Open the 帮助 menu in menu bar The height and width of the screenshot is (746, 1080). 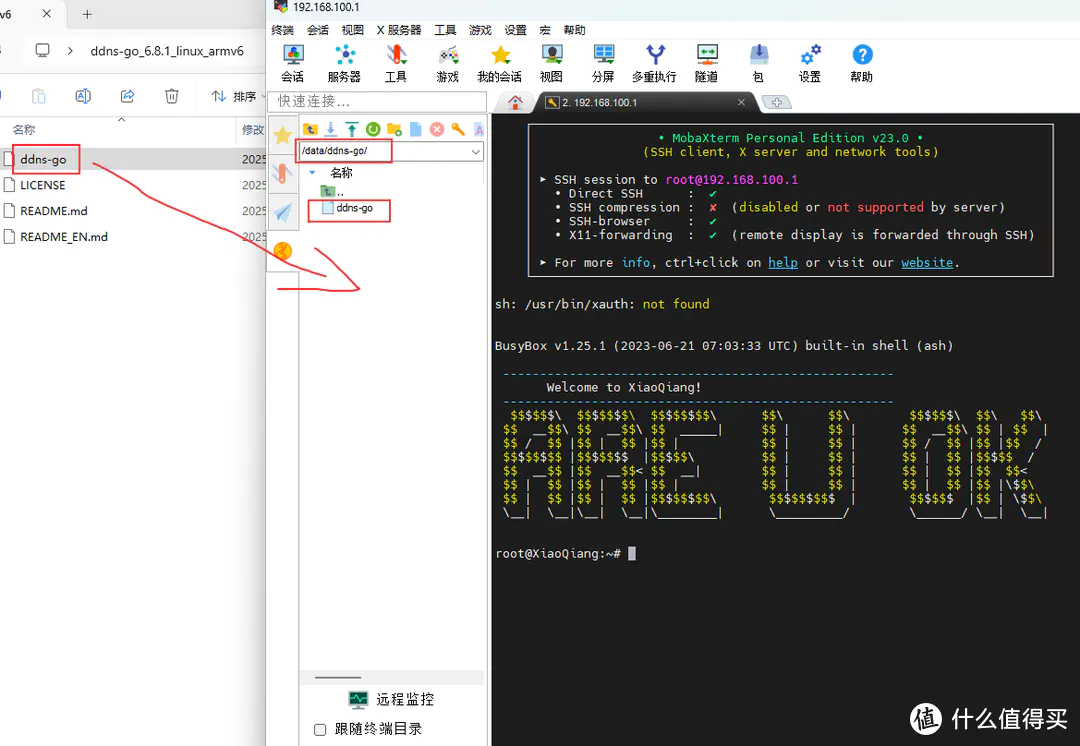tap(574, 30)
